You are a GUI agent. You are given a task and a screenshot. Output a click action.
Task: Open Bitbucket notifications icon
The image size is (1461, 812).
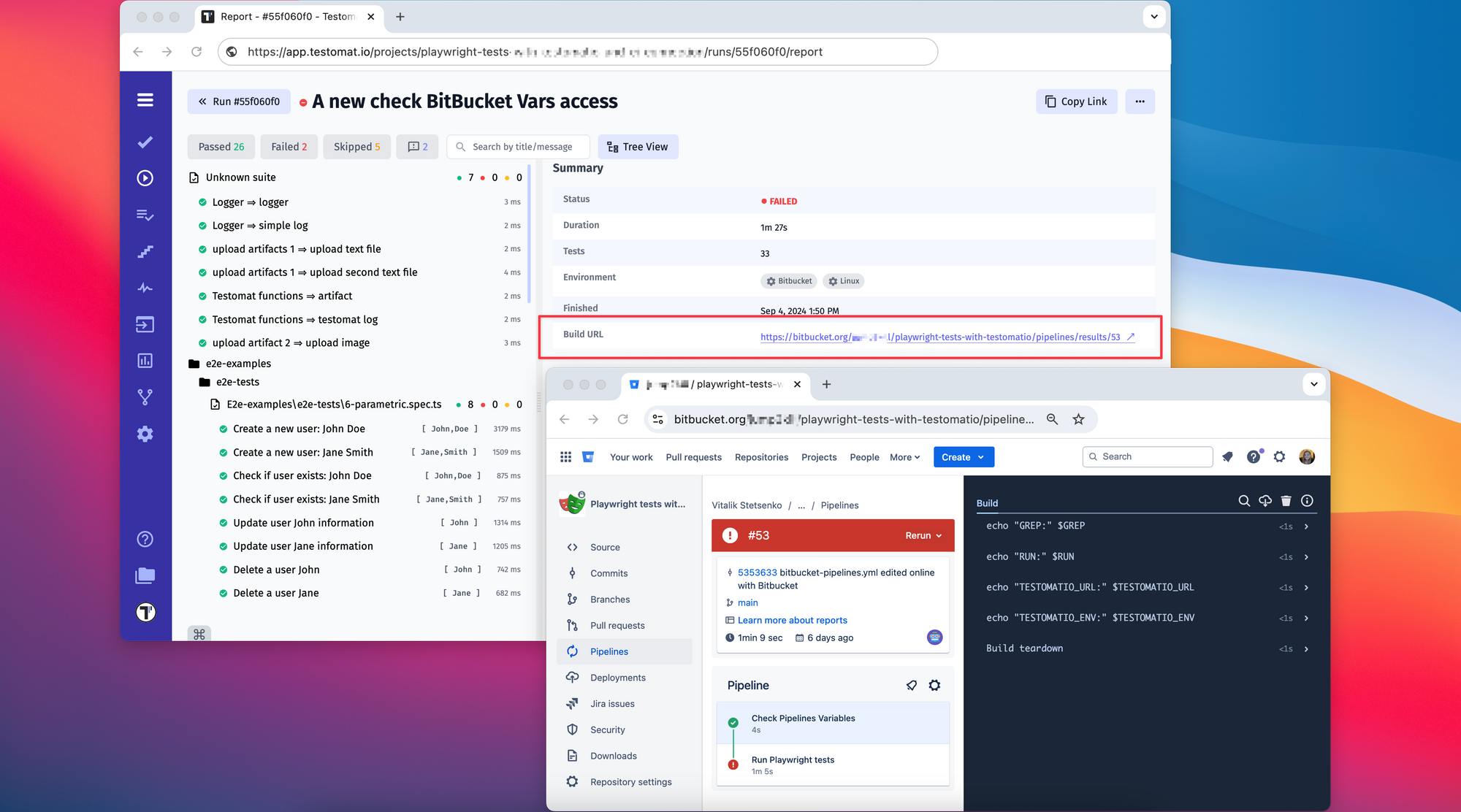(1227, 457)
